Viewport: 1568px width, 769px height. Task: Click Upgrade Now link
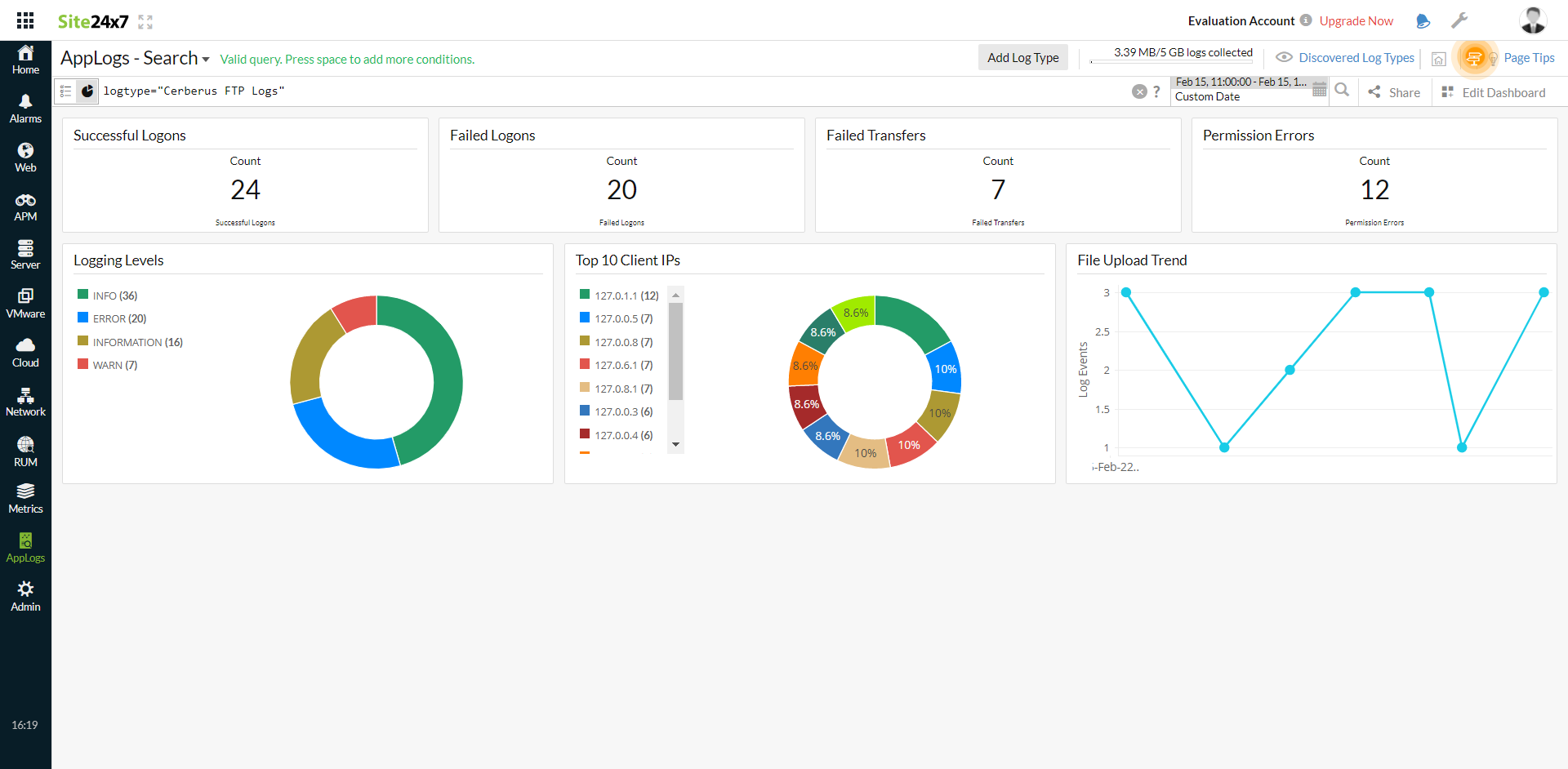[x=1356, y=20]
